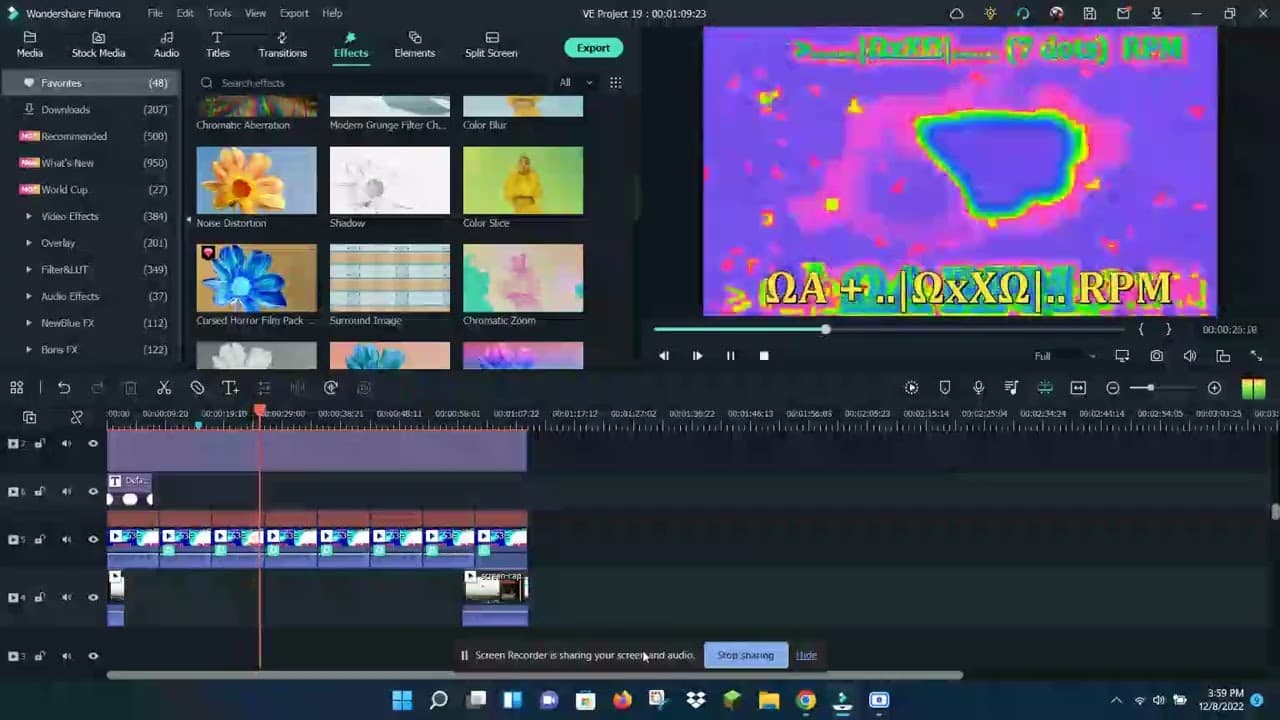Click the Record voiceover microphone icon

tap(978, 388)
